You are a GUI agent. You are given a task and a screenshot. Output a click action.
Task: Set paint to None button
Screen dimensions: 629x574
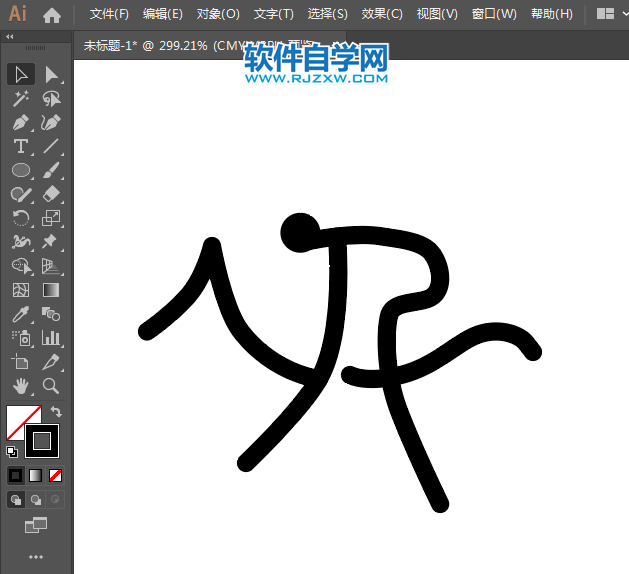(55, 476)
